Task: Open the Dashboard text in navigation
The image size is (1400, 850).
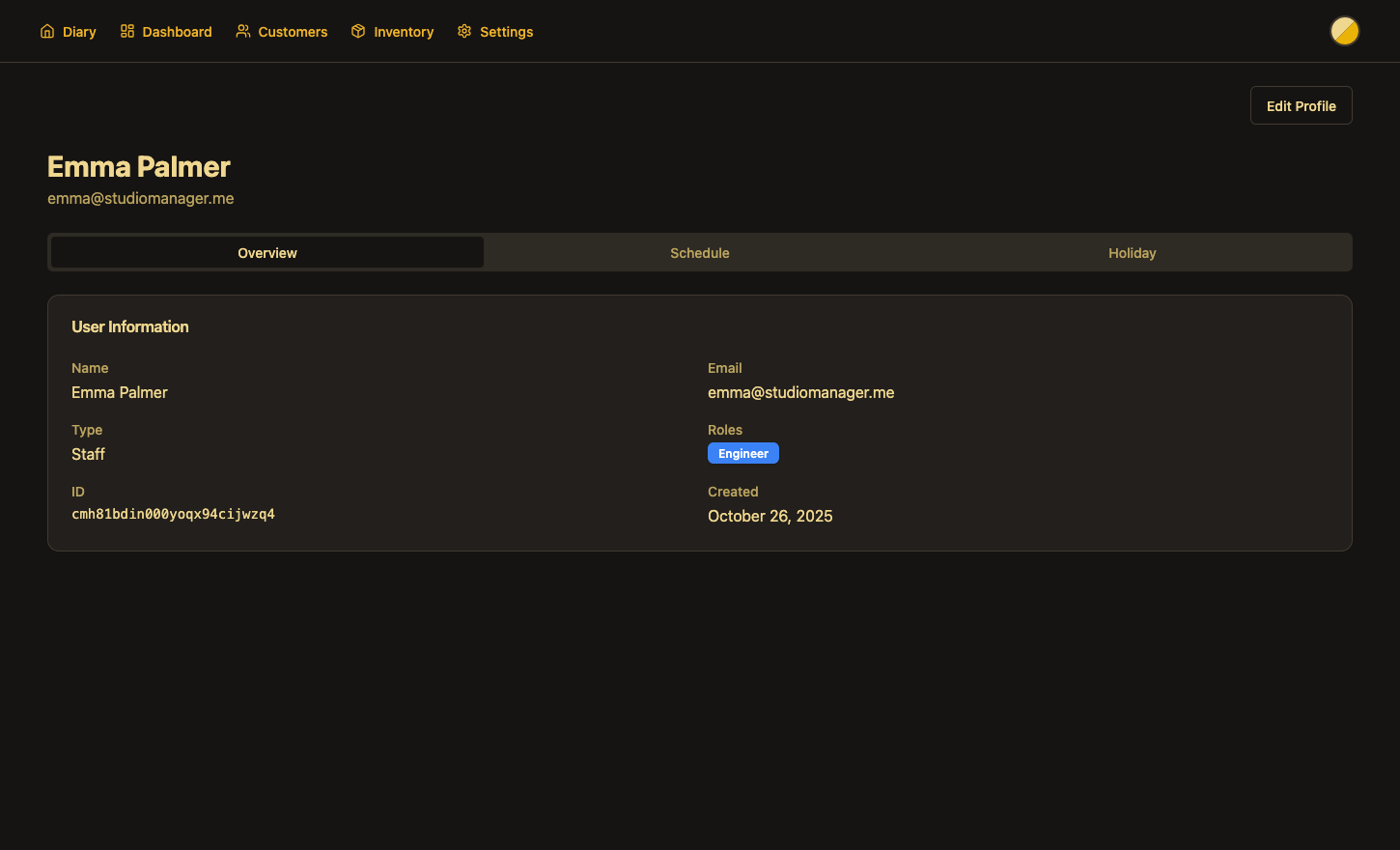Action: (177, 32)
